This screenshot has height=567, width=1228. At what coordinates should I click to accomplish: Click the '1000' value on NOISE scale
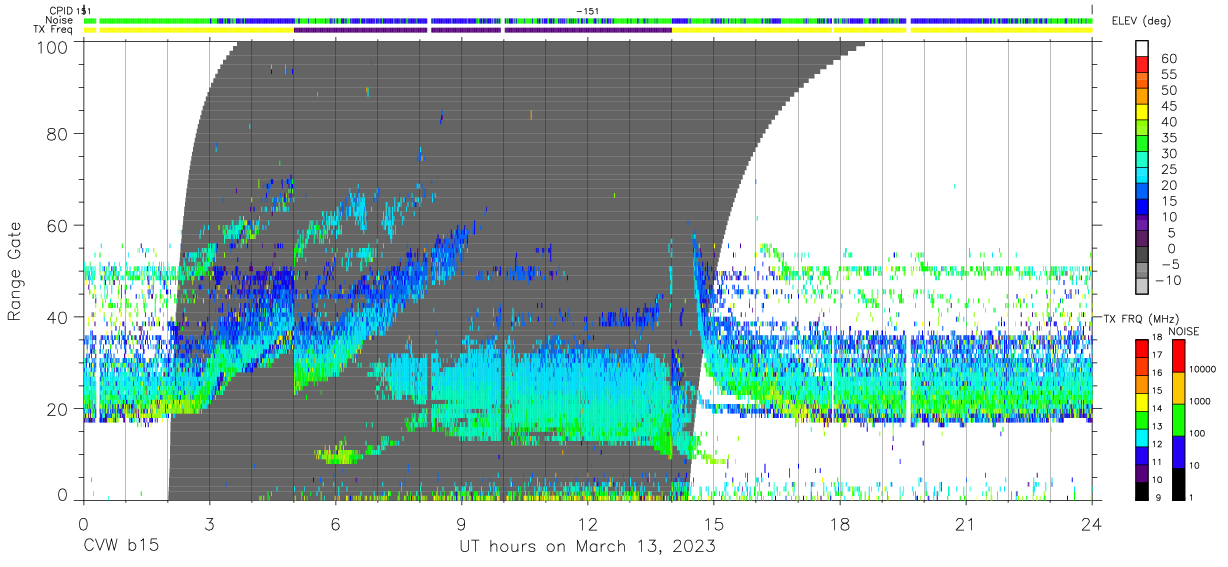click(x=1199, y=401)
